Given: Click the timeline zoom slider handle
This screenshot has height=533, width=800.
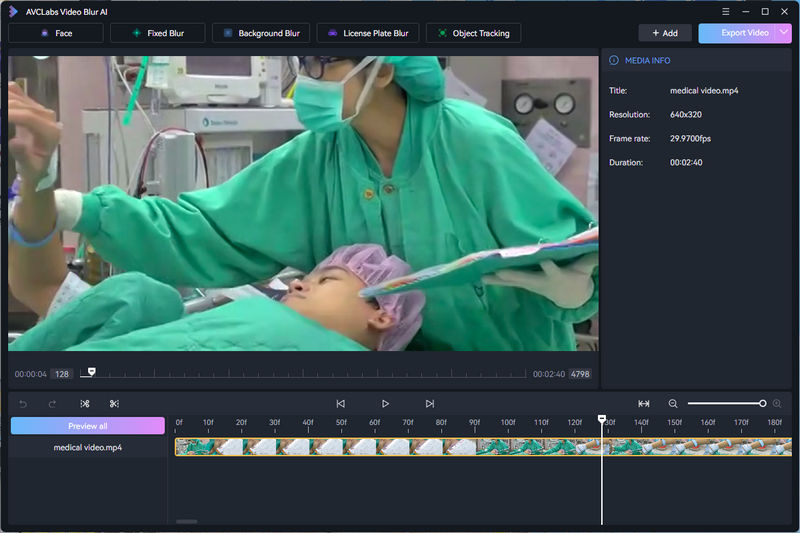Looking at the screenshot, I should (763, 404).
